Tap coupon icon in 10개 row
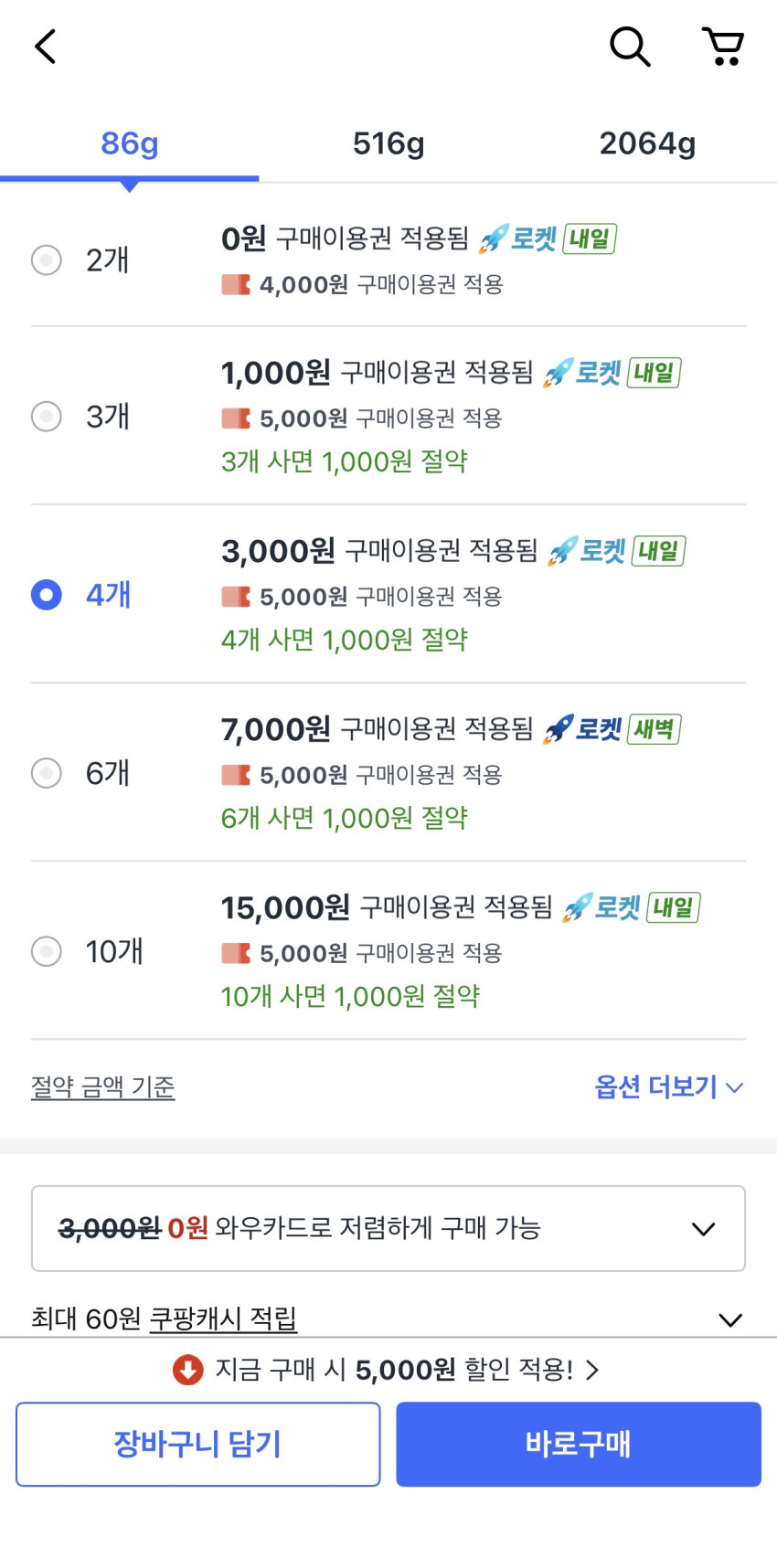Image resolution: width=777 pixels, height=1568 pixels. tap(236, 954)
